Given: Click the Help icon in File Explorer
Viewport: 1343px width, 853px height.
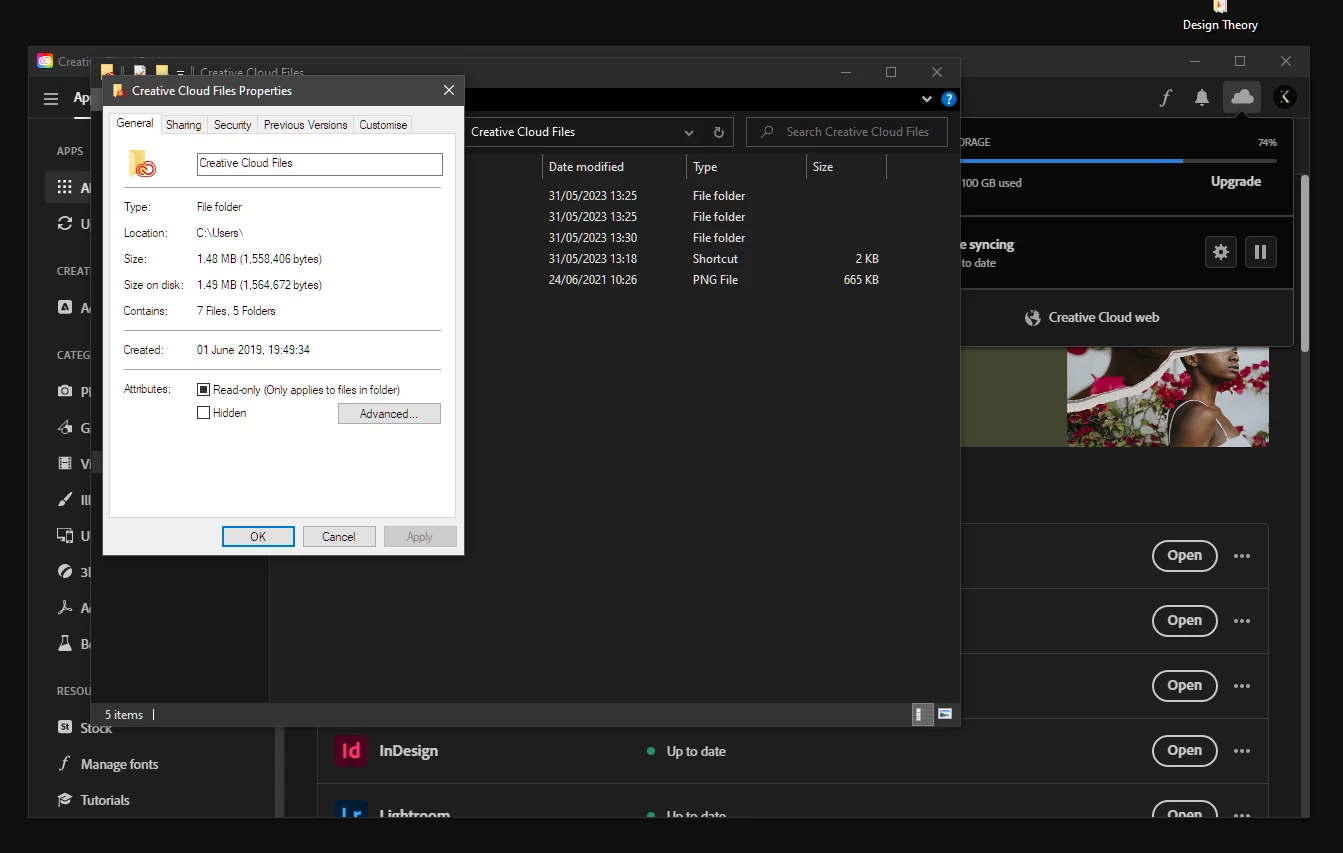Looking at the screenshot, I should pyautogui.click(x=949, y=99).
